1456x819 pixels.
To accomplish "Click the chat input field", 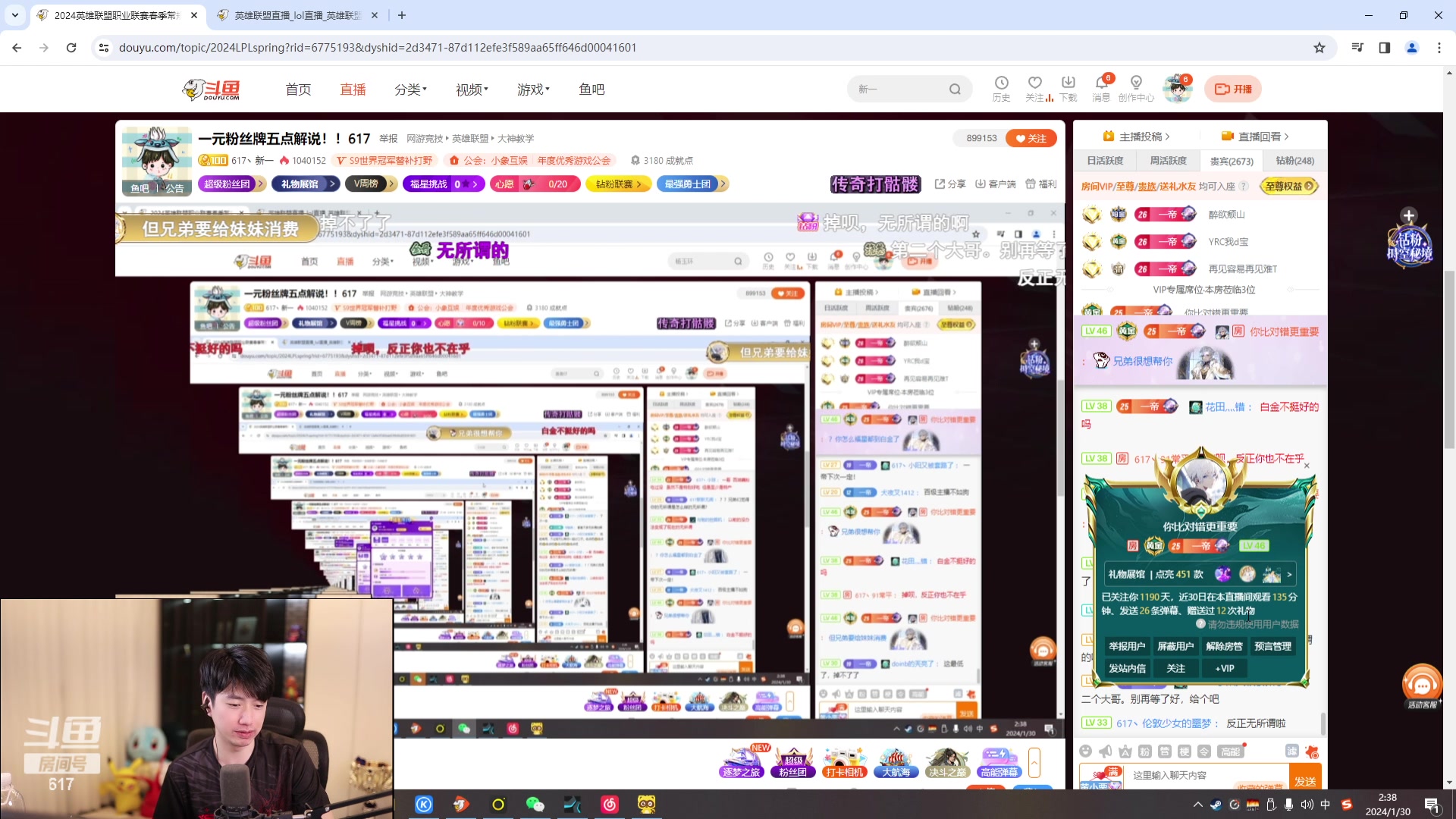I will [1206, 776].
